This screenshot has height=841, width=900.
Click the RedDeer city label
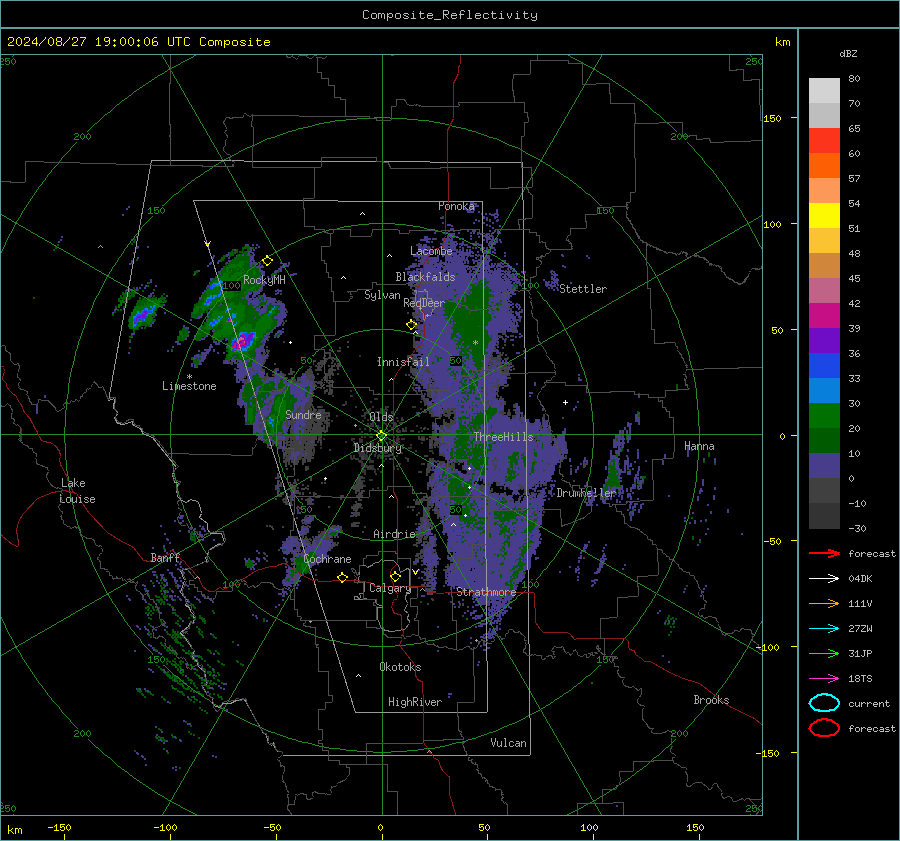[x=424, y=303]
